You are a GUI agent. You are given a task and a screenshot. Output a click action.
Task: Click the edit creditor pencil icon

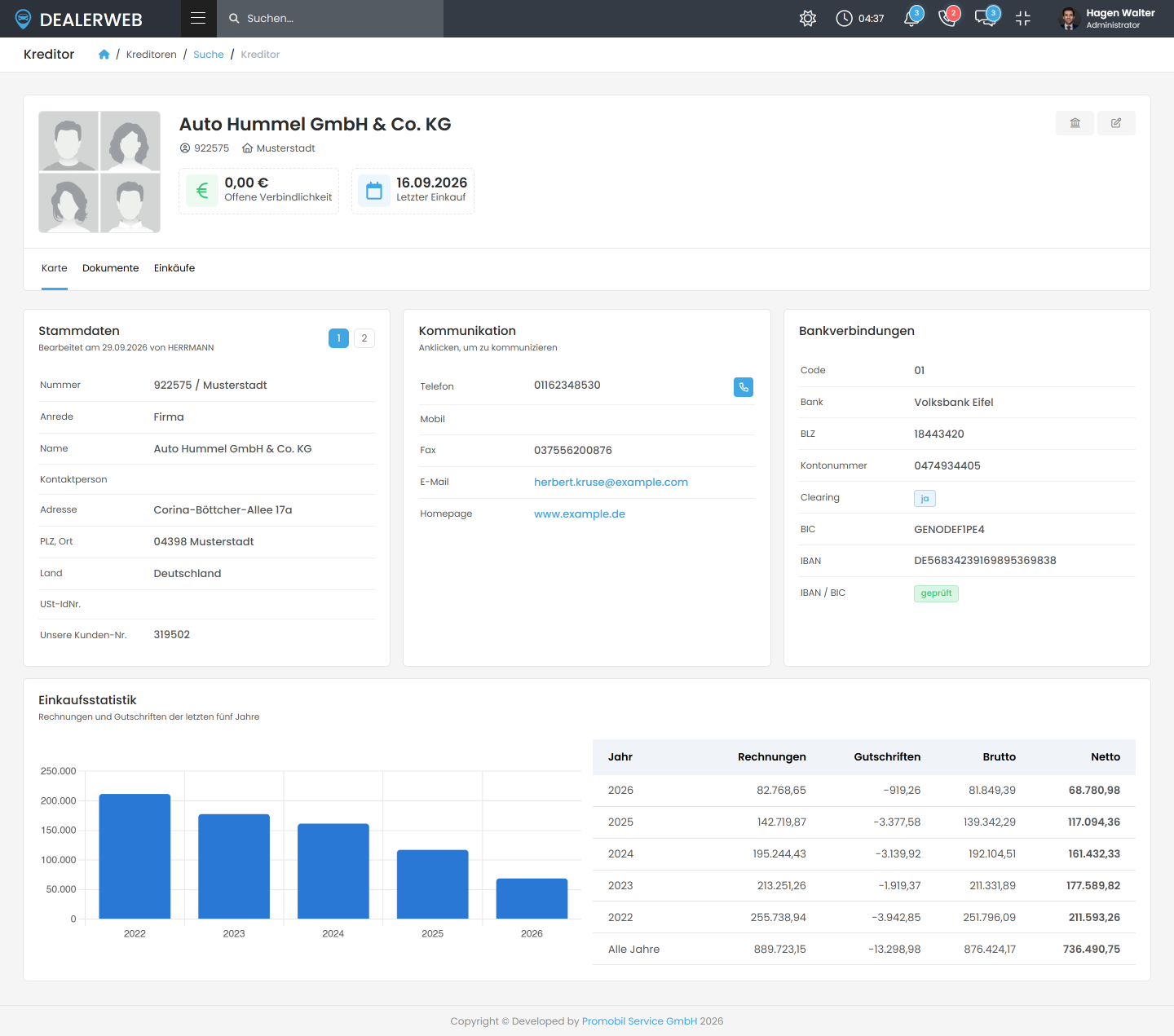[x=1116, y=123]
